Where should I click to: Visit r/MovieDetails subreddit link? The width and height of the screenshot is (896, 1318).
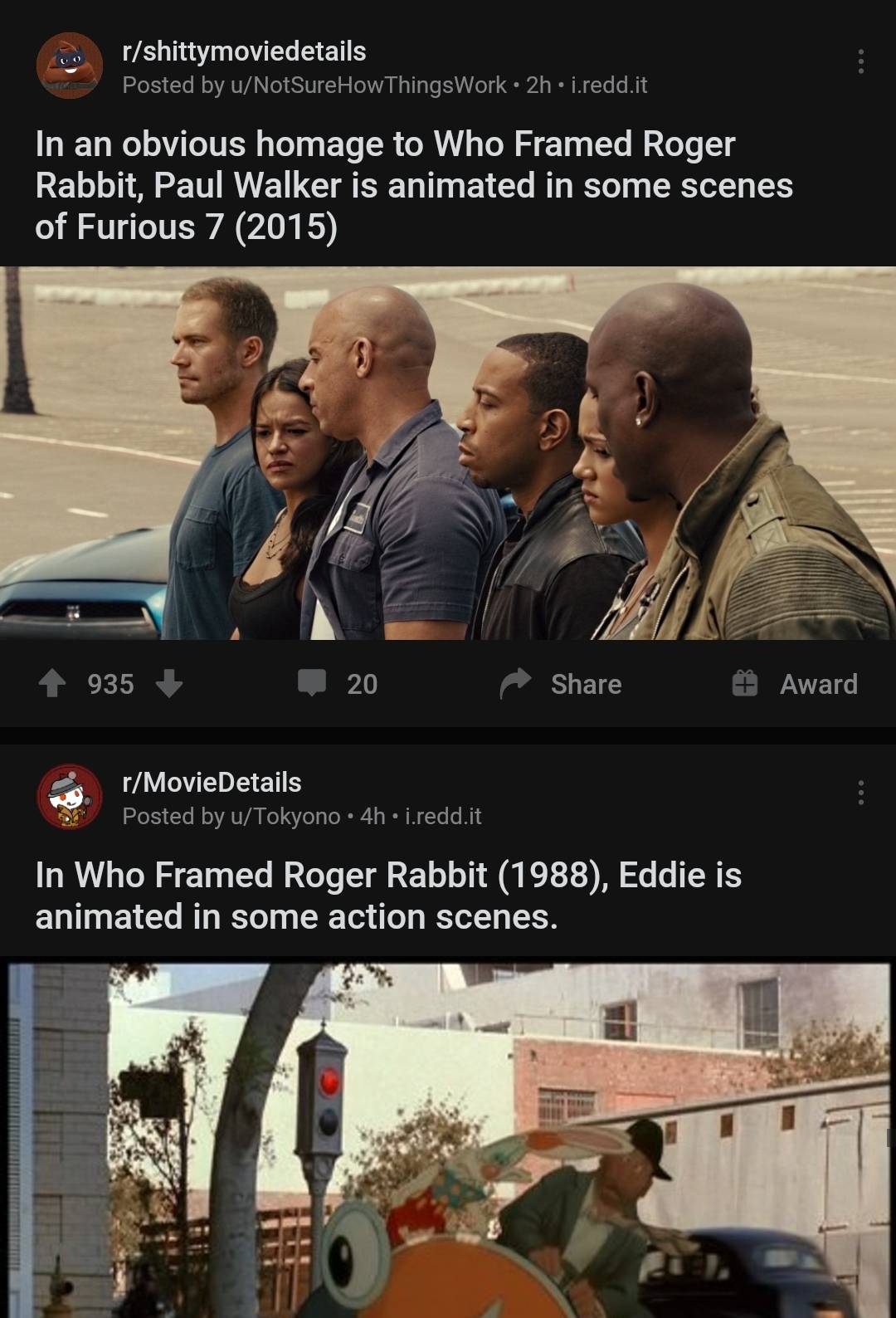(212, 783)
